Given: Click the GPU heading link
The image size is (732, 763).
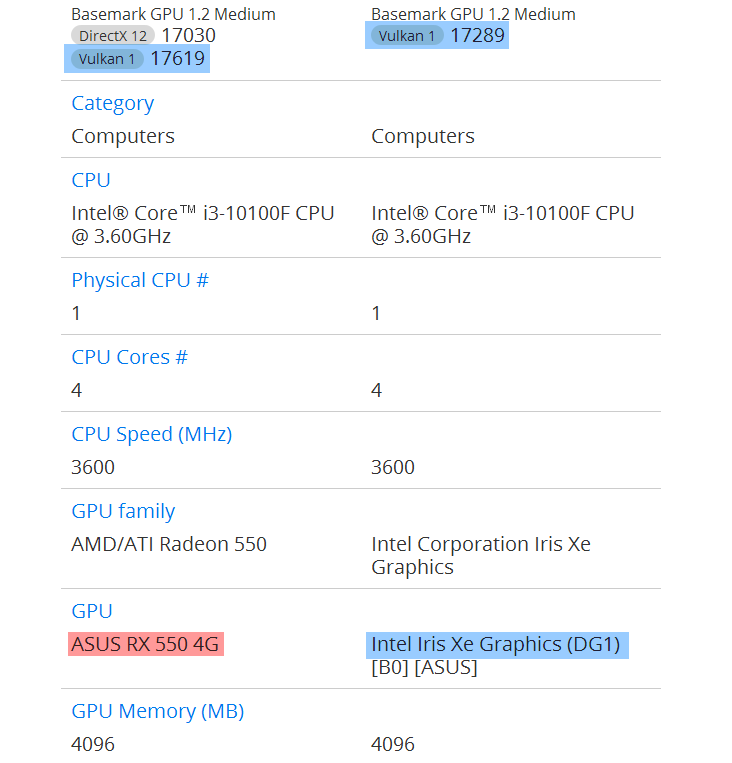Looking at the screenshot, I should point(92,611).
